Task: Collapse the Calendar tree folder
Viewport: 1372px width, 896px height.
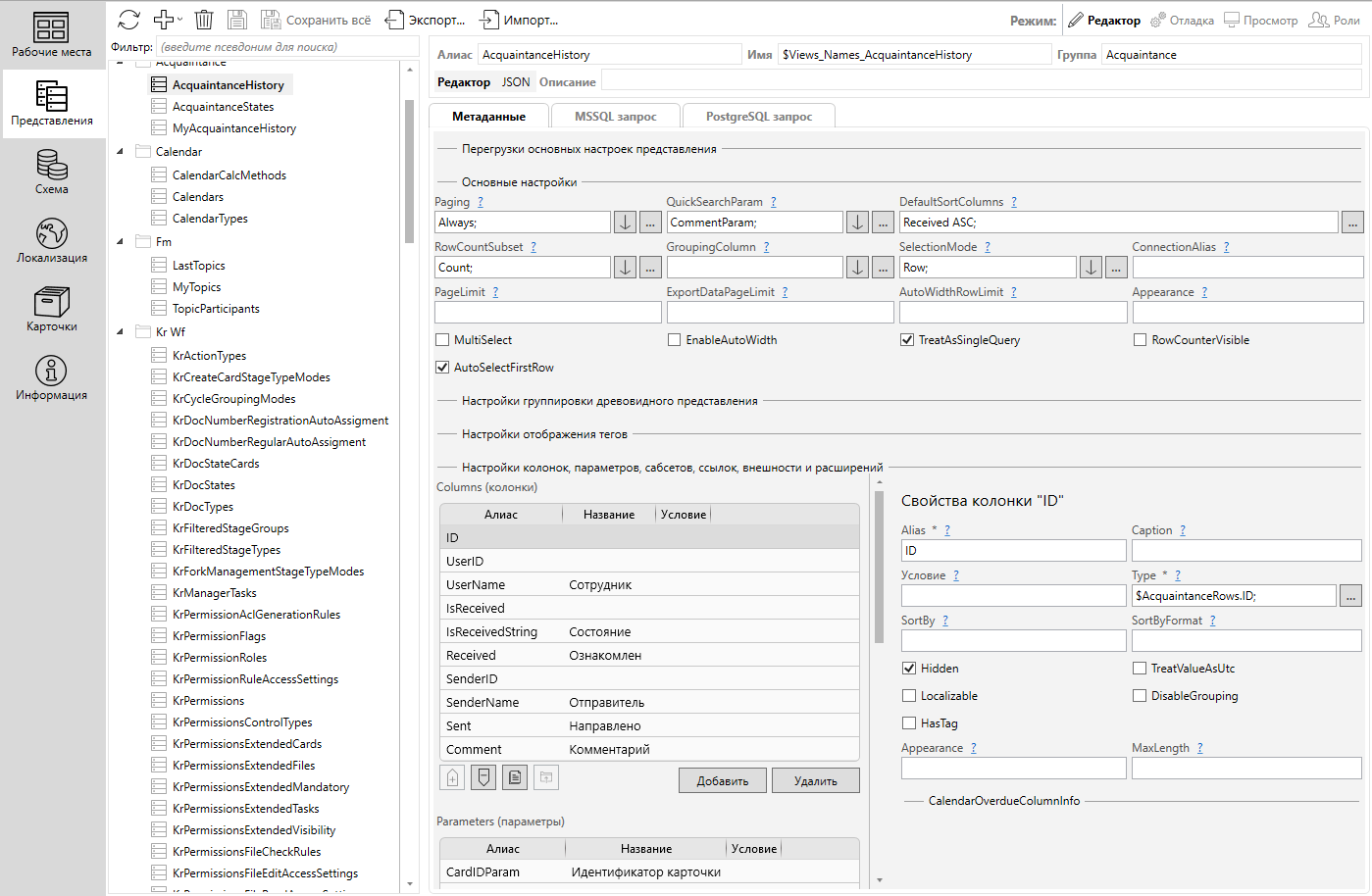Action: (121, 152)
